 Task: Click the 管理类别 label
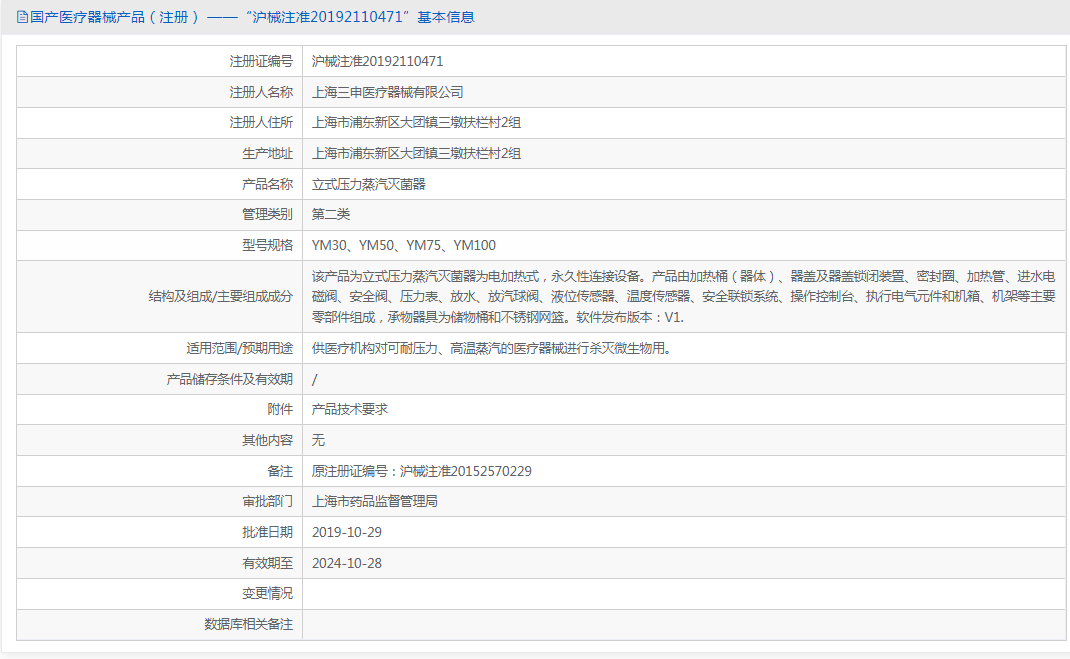(268, 214)
